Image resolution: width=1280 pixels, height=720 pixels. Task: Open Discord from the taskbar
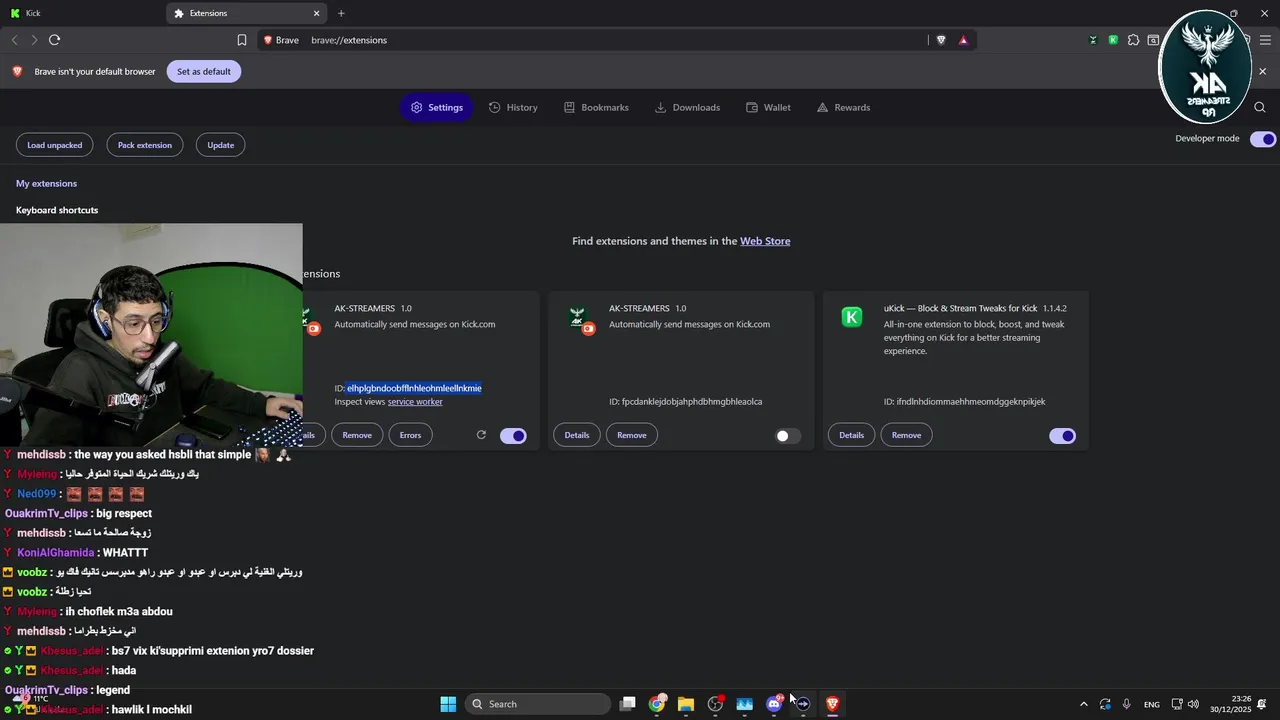pyautogui.click(x=774, y=704)
